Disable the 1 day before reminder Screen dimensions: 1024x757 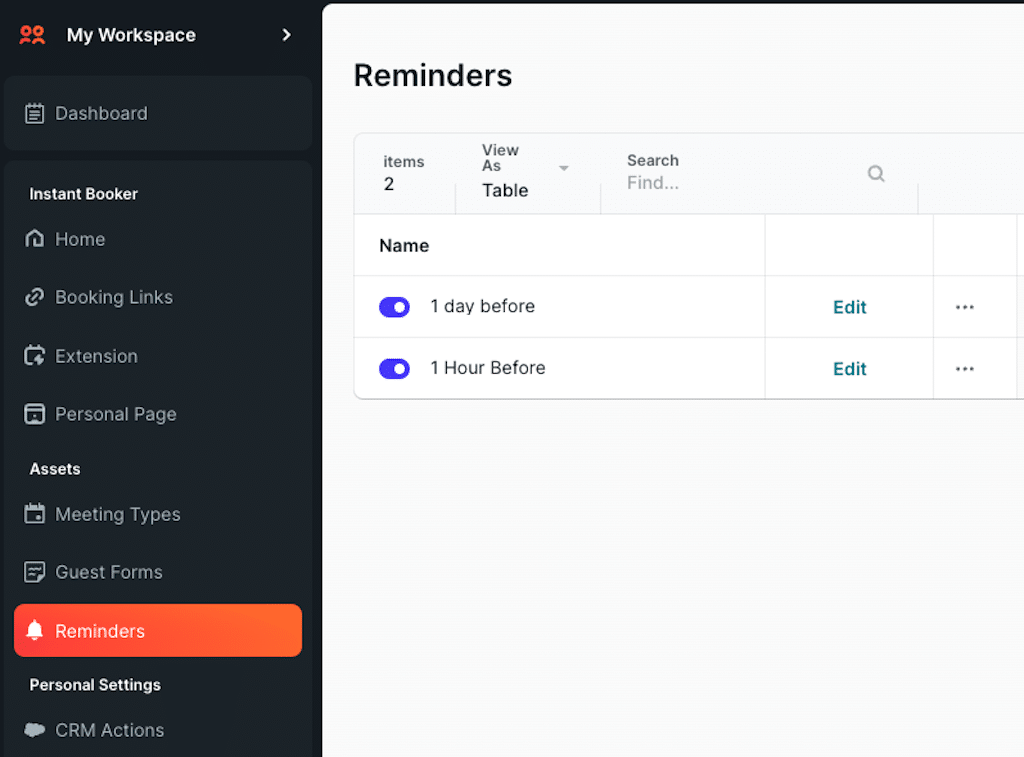click(x=394, y=307)
